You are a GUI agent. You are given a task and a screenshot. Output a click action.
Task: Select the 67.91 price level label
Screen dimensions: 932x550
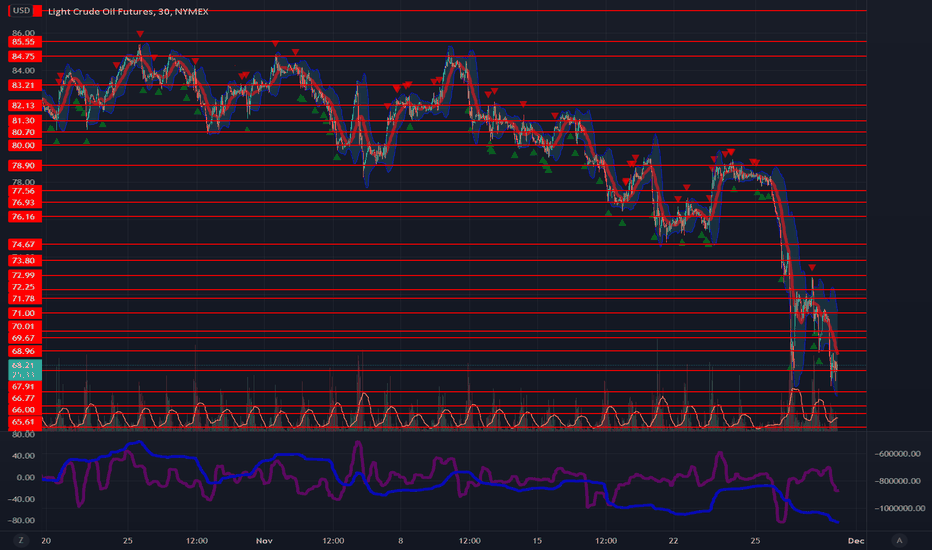pyautogui.click(x=24, y=386)
